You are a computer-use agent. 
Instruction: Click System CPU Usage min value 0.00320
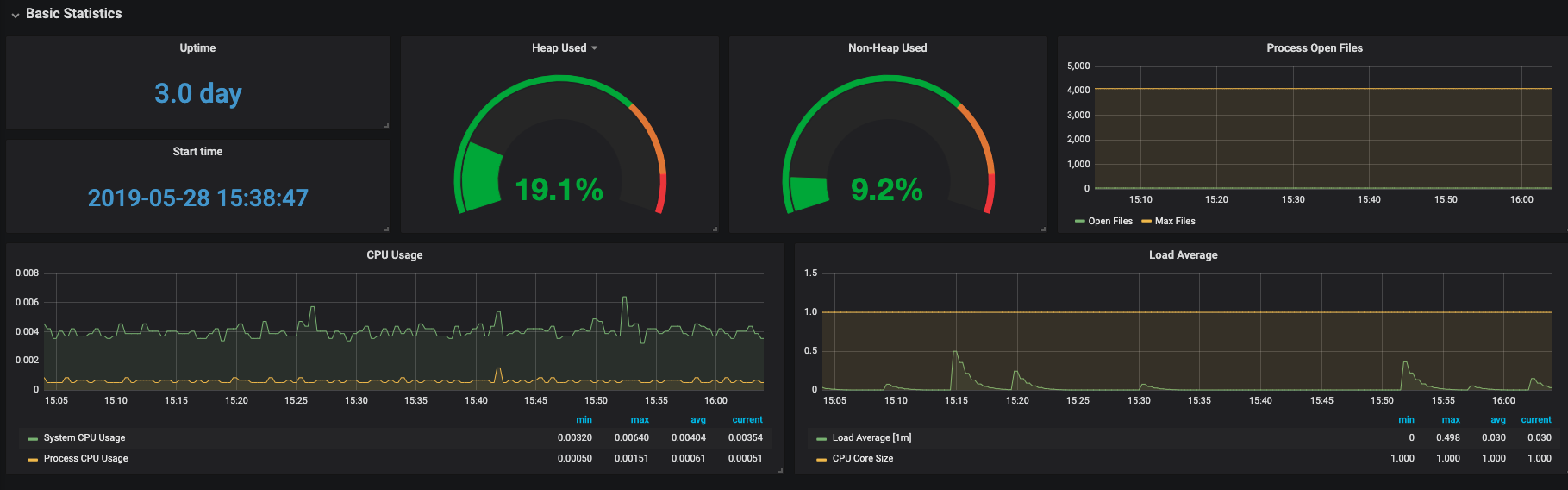click(575, 438)
